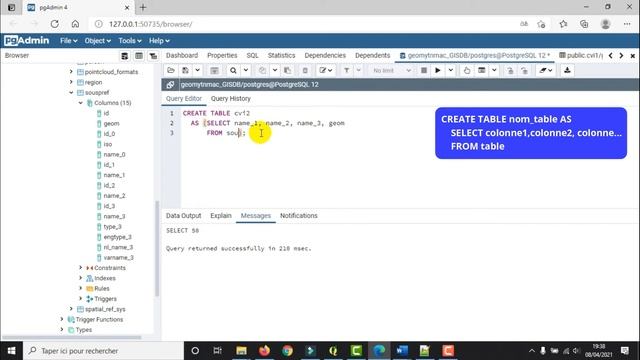Open the Clear eraser dropdown in query toolbar

(x=545, y=71)
